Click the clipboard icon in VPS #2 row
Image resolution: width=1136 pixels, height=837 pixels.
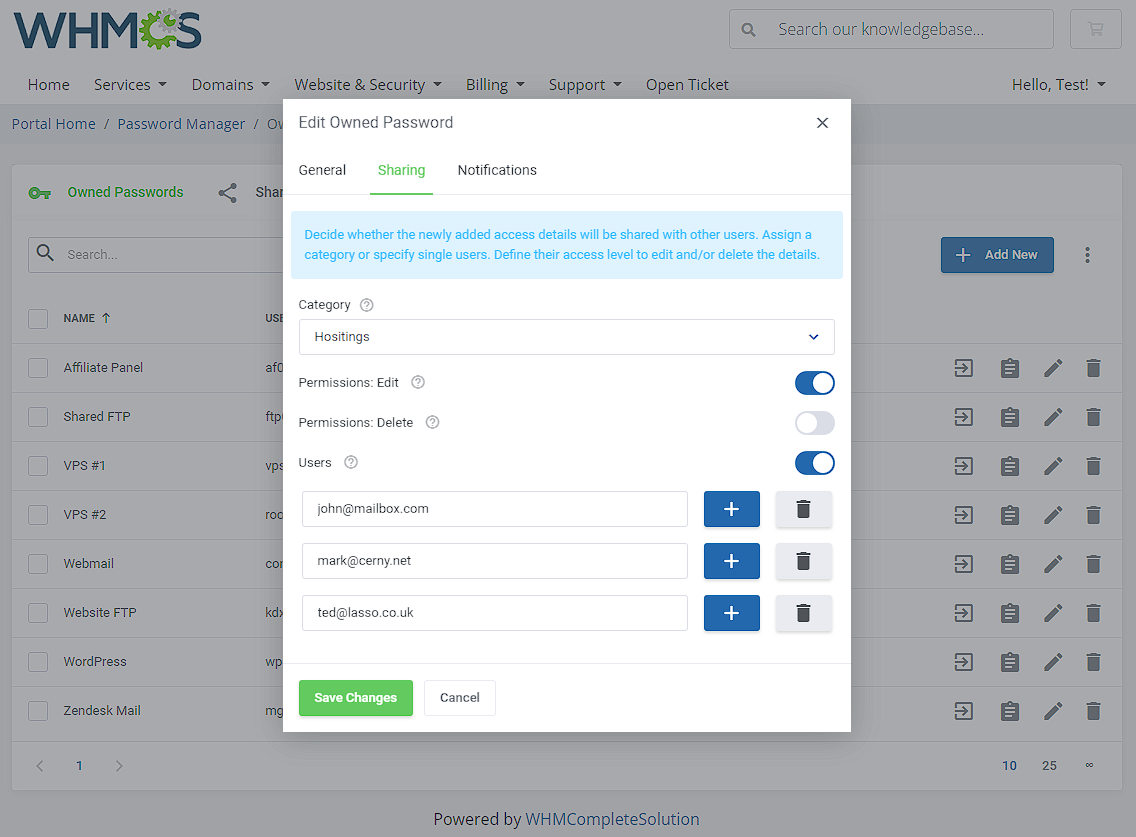point(1009,515)
